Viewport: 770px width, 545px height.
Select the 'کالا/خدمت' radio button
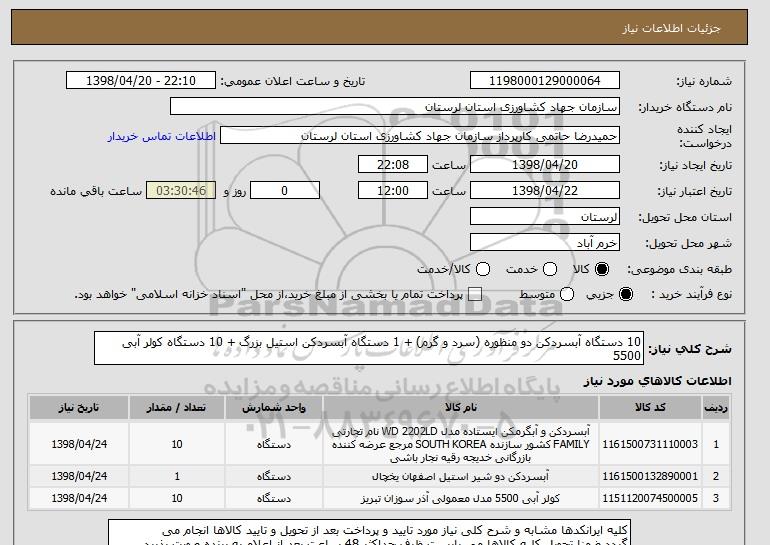[x=483, y=269]
